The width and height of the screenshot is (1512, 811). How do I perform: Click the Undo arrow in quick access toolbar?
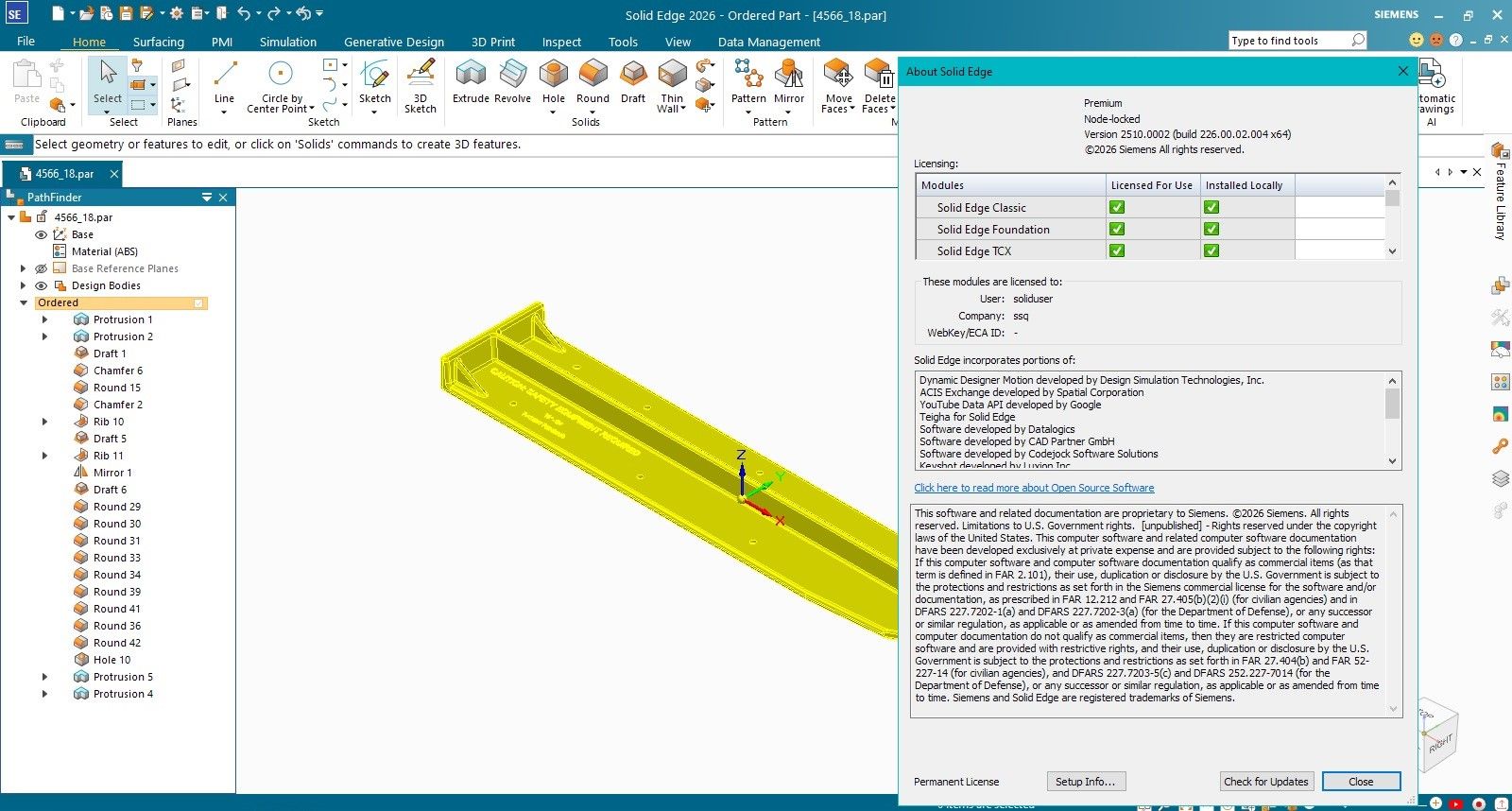[244, 13]
